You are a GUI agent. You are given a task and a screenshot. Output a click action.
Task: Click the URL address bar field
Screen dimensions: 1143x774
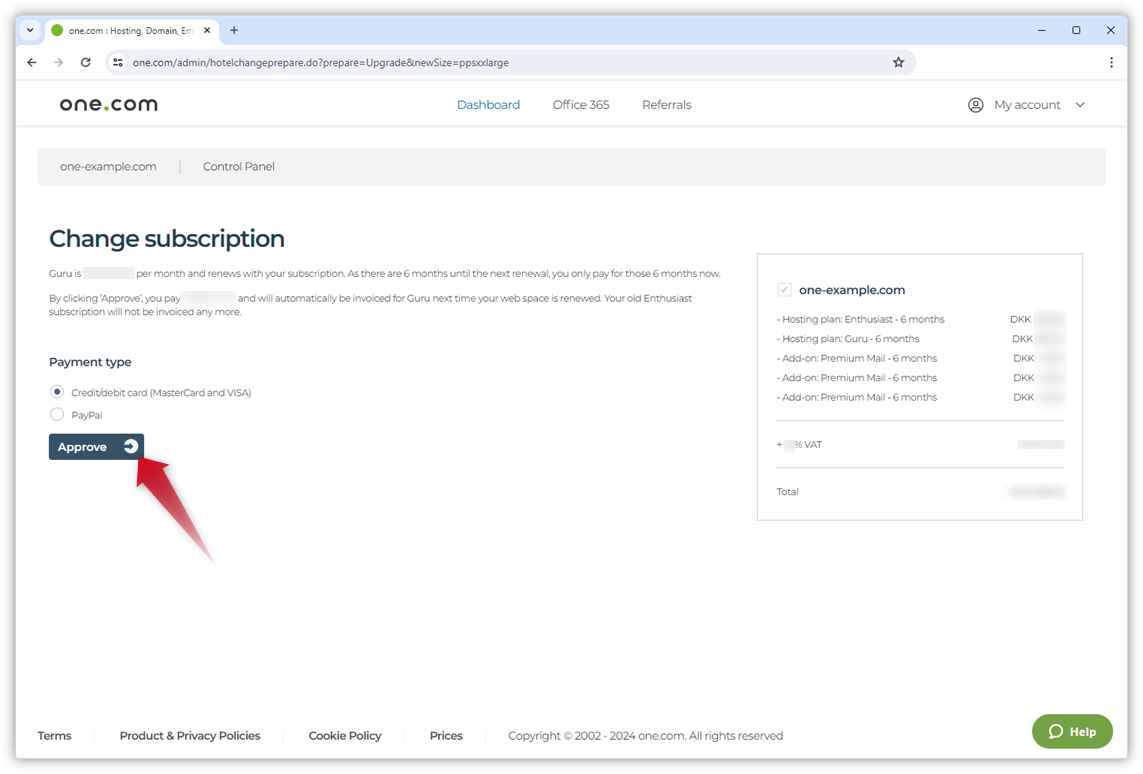click(500, 62)
